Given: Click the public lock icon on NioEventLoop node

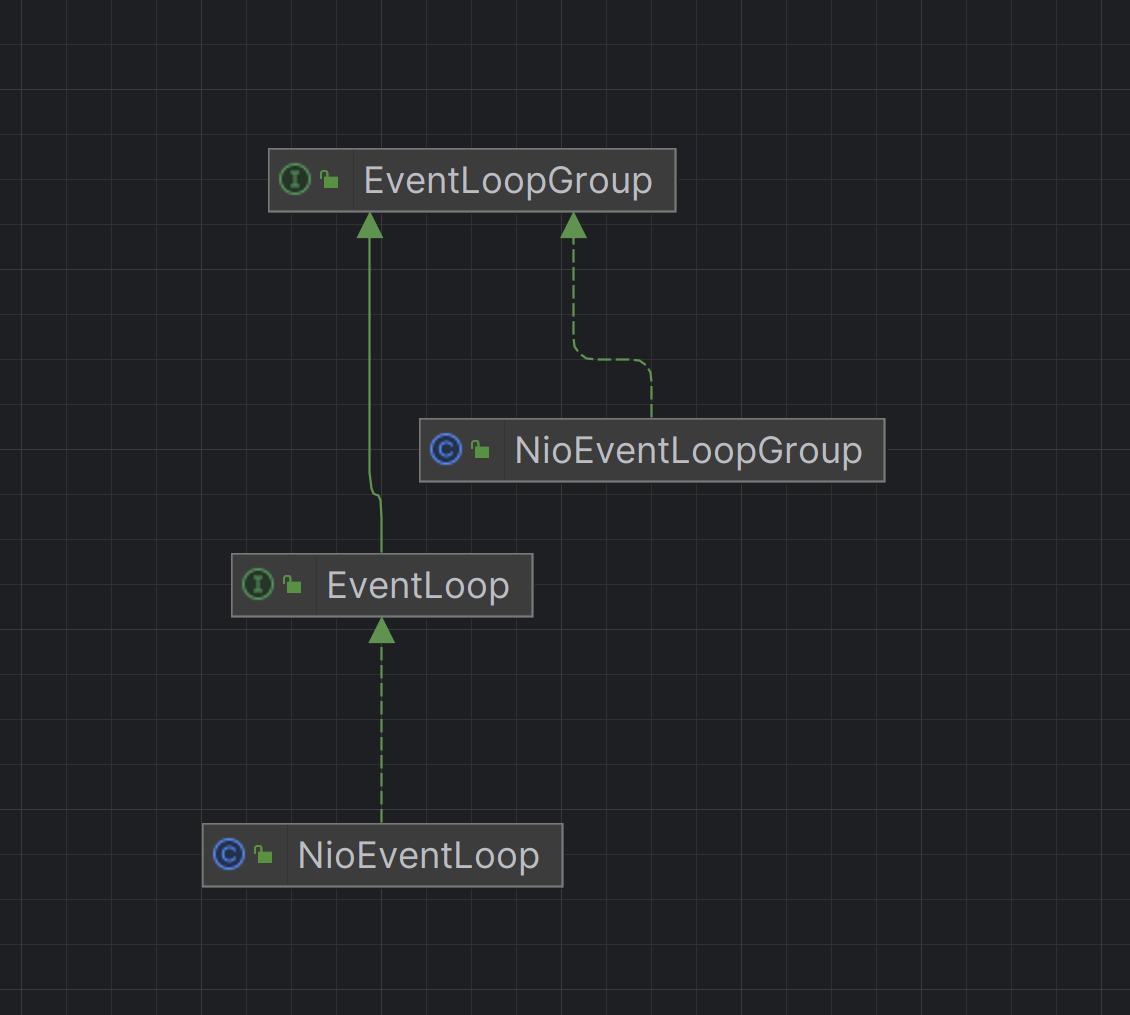Looking at the screenshot, I should (264, 854).
